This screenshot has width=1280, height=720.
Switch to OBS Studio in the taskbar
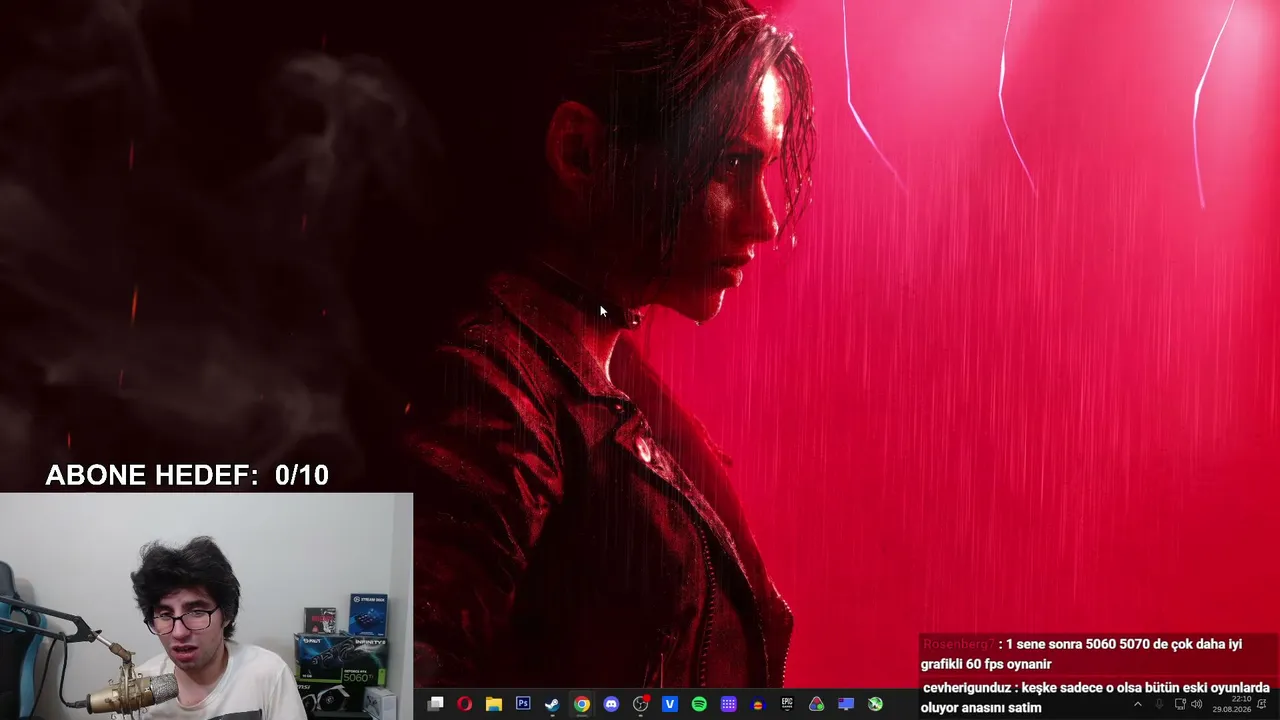click(x=641, y=704)
